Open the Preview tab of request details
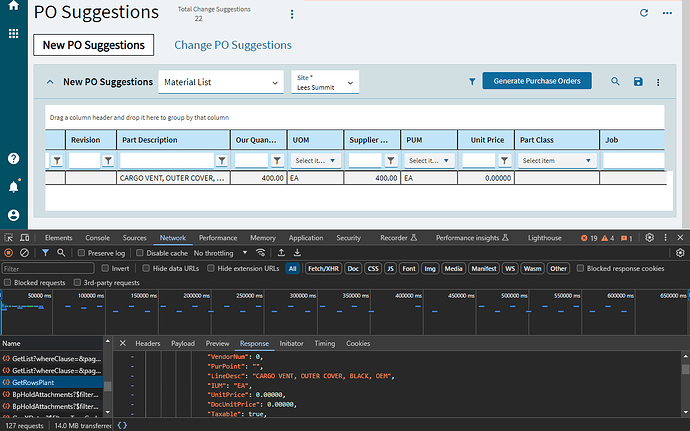690x431 pixels. (x=217, y=343)
